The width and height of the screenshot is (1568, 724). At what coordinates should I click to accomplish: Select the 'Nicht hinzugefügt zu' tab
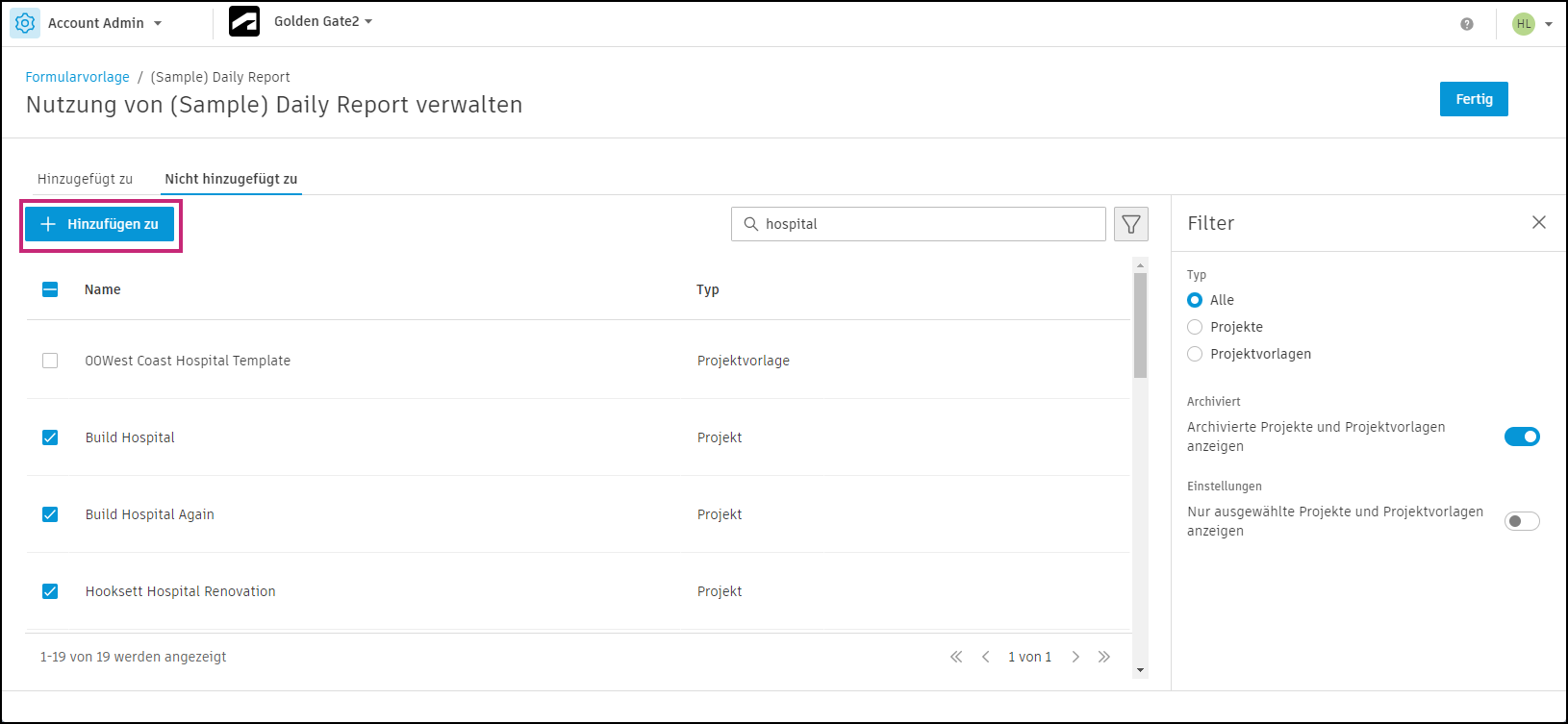231,179
